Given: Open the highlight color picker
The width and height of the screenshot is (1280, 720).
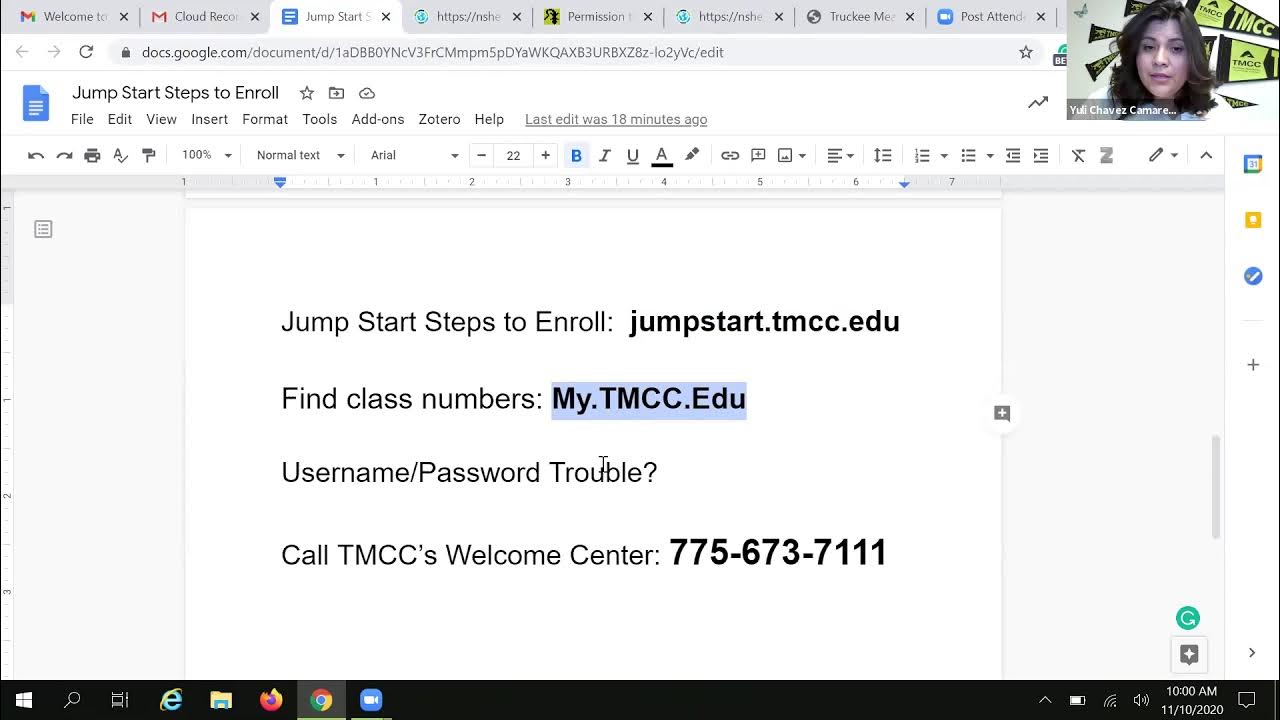Looking at the screenshot, I should pyautogui.click(x=691, y=155).
